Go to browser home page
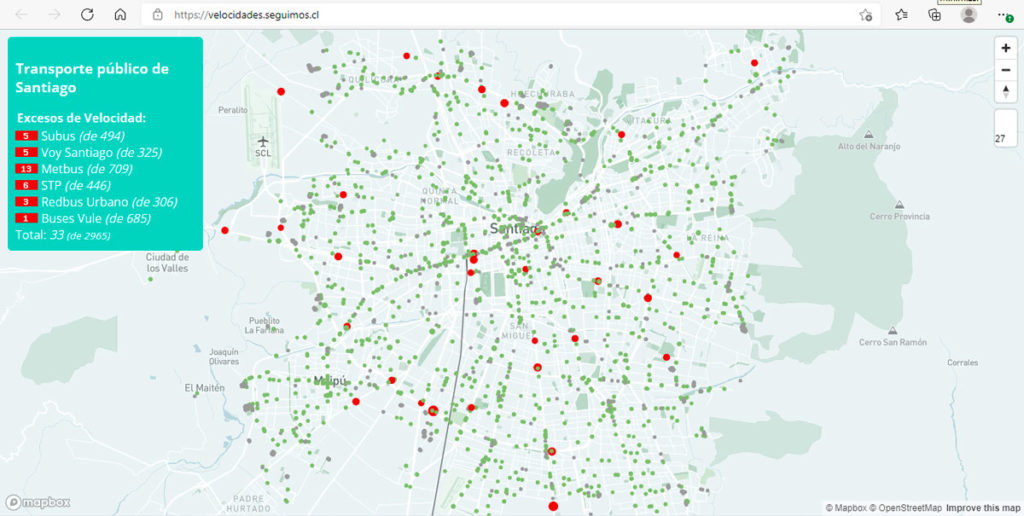Viewport: 1024px width, 516px height. point(120,15)
